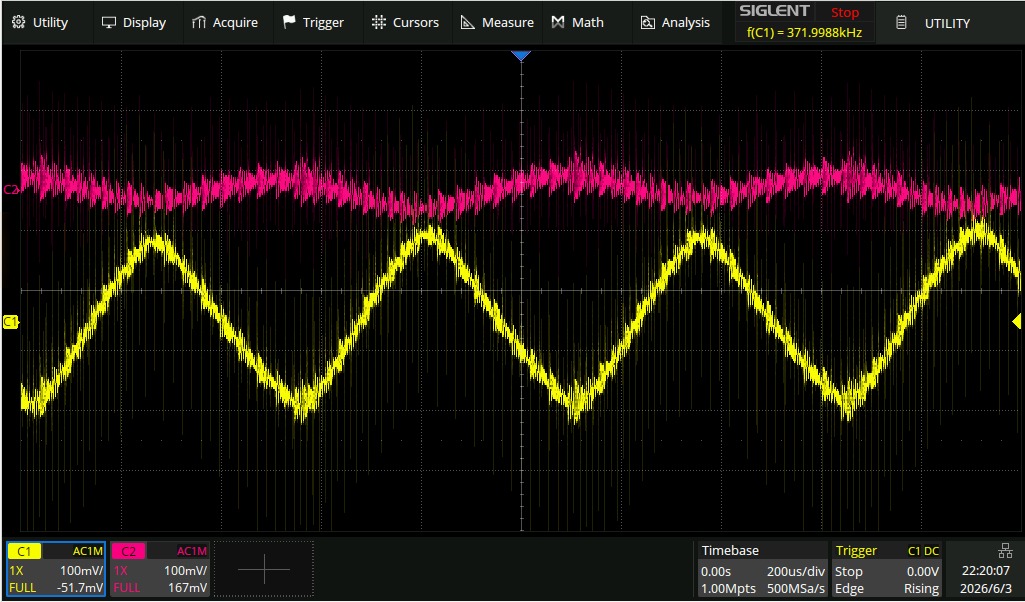Click the UTILITY side panel icon
The width and height of the screenshot is (1025, 602).
pyautogui.click(x=901, y=23)
